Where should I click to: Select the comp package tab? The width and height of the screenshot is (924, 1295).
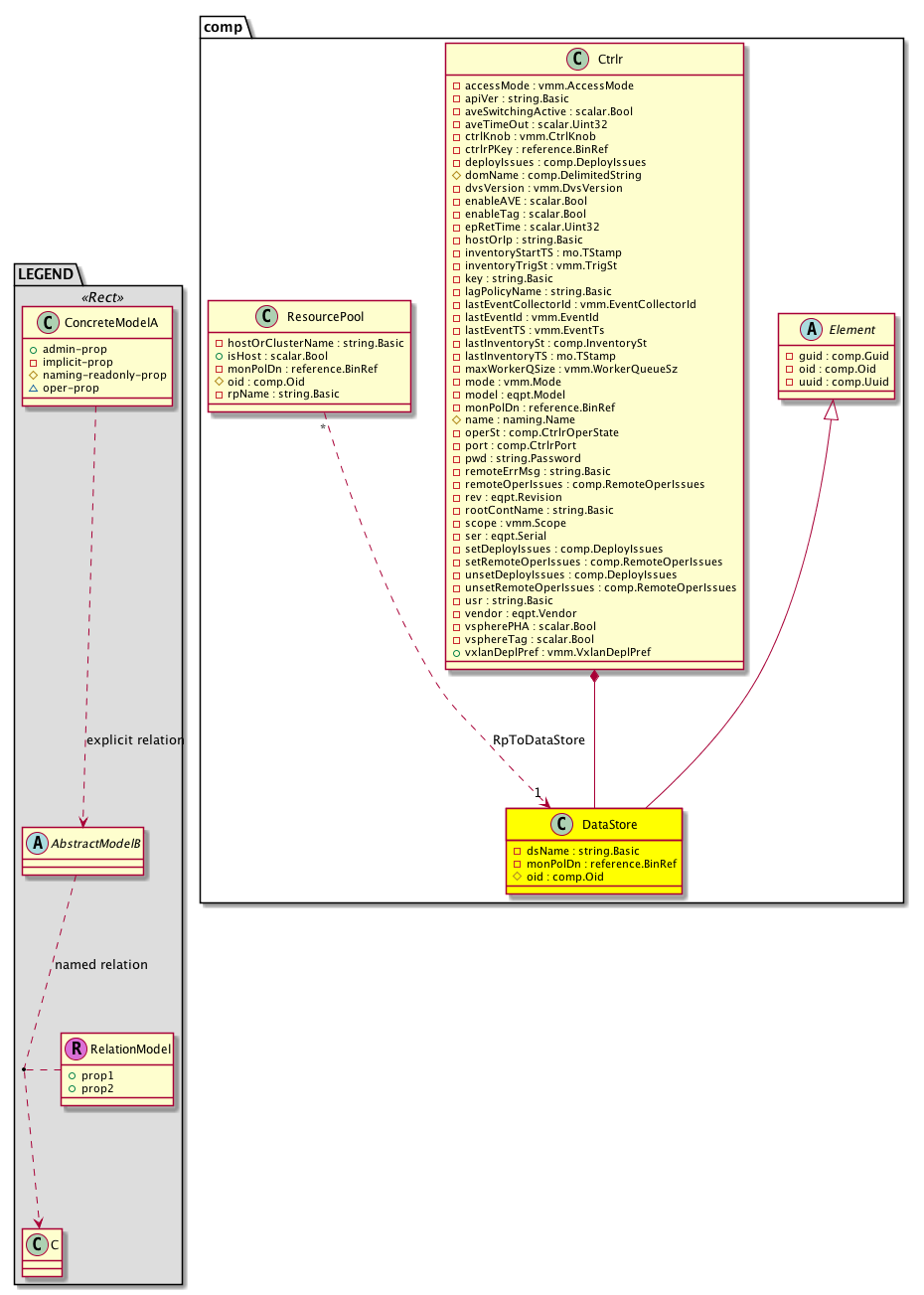click(224, 27)
